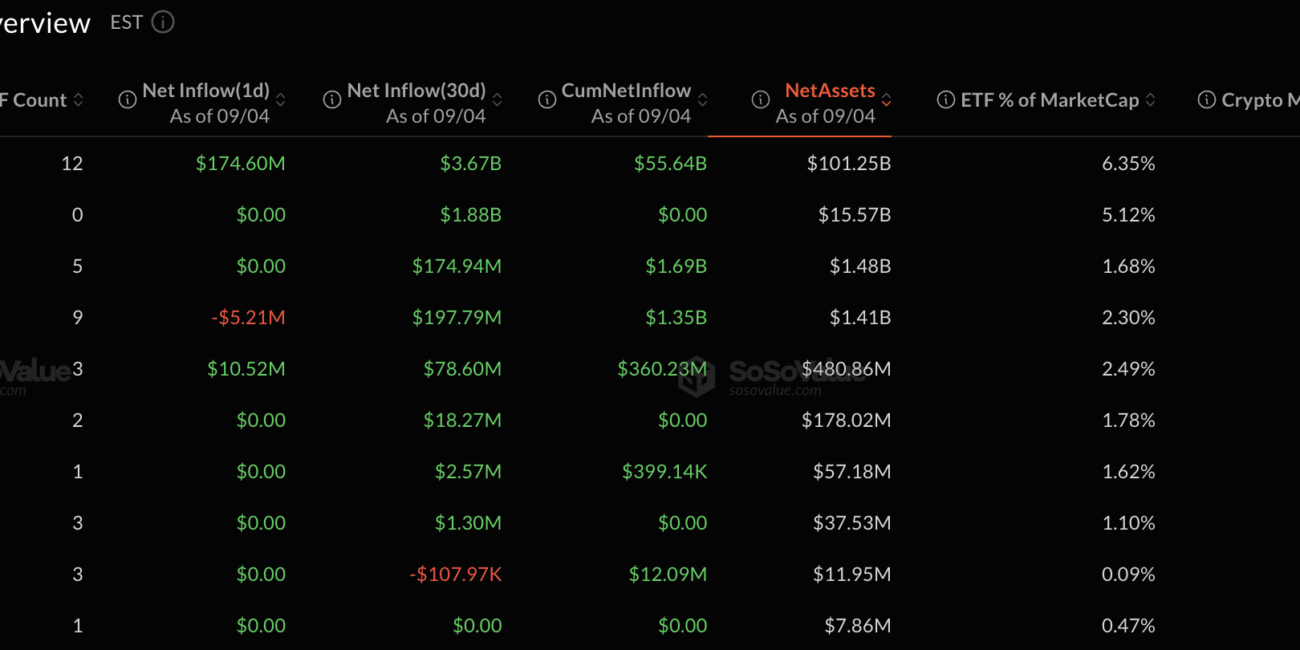Click the NetAssets info icon

761,100
